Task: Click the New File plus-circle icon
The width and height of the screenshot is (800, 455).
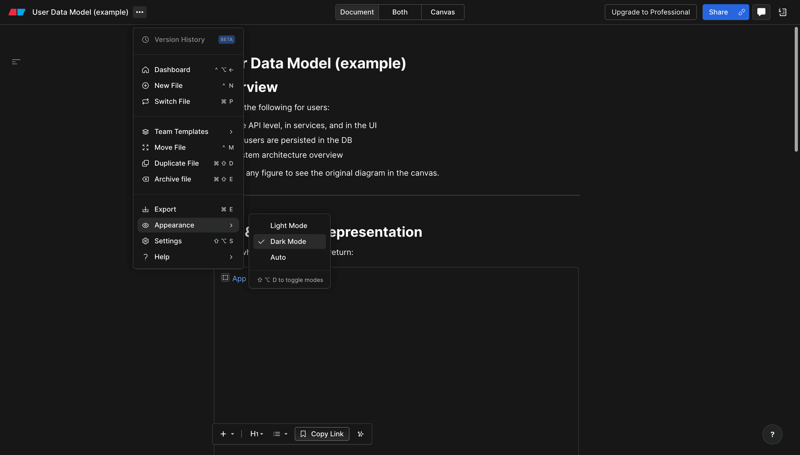Action: pyautogui.click(x=145, y=85)
